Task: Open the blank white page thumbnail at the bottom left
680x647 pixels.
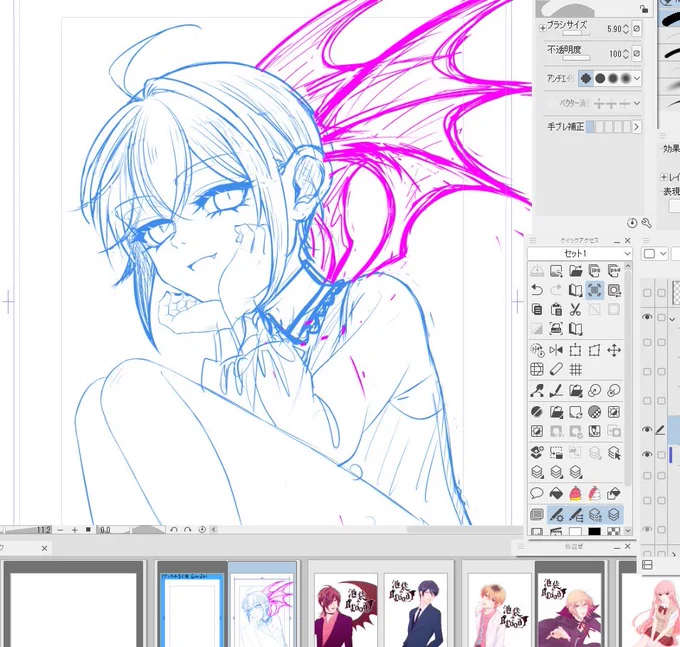Action: coord(73,611)
